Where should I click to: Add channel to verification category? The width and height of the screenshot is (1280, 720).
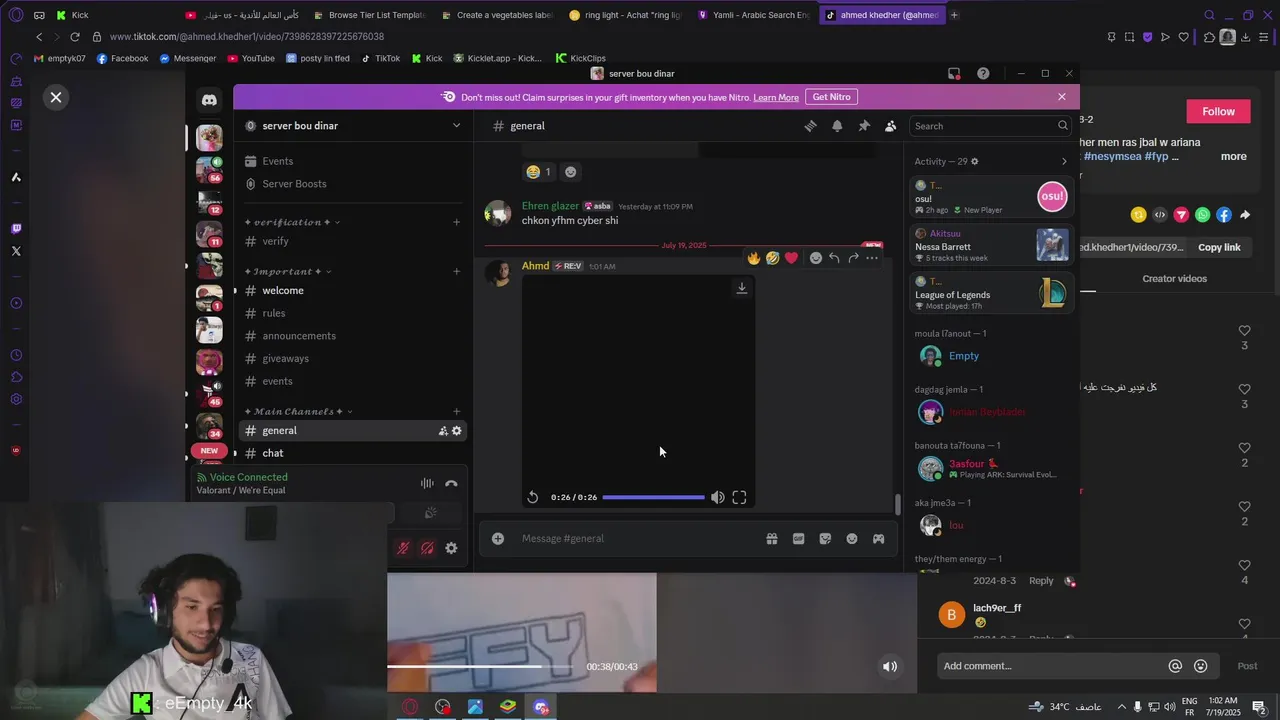(457, 222)
